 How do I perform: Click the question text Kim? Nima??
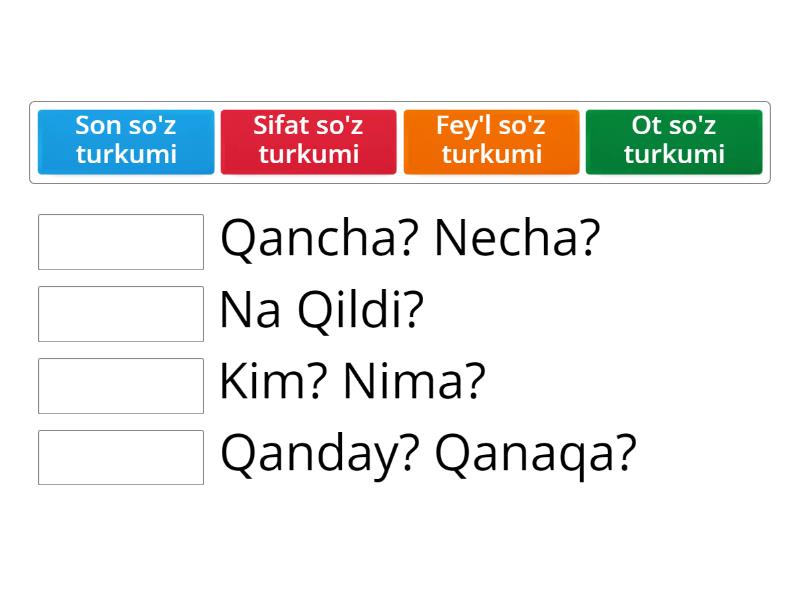tap(350, 382)
